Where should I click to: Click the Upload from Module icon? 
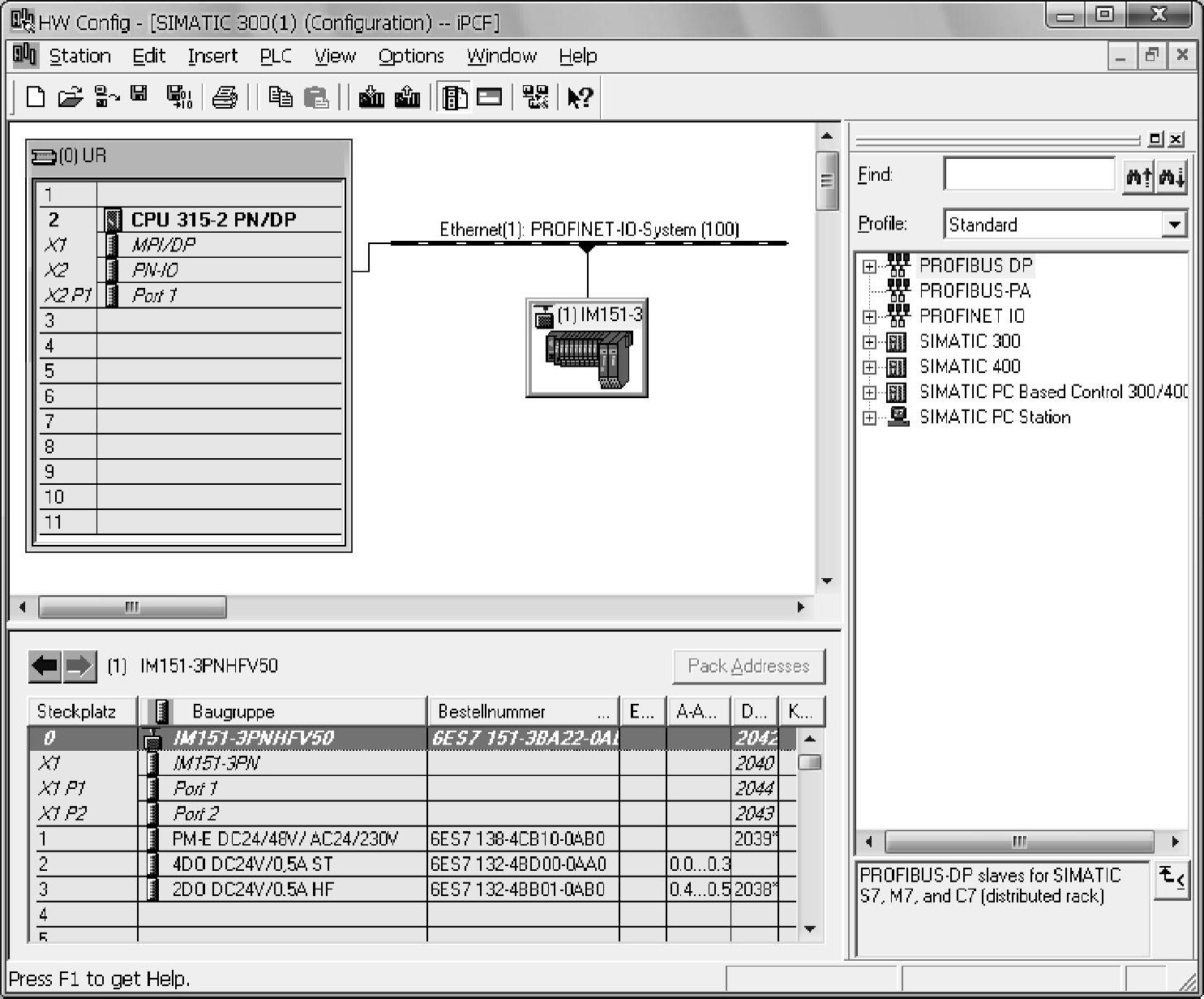click(407, 97)
